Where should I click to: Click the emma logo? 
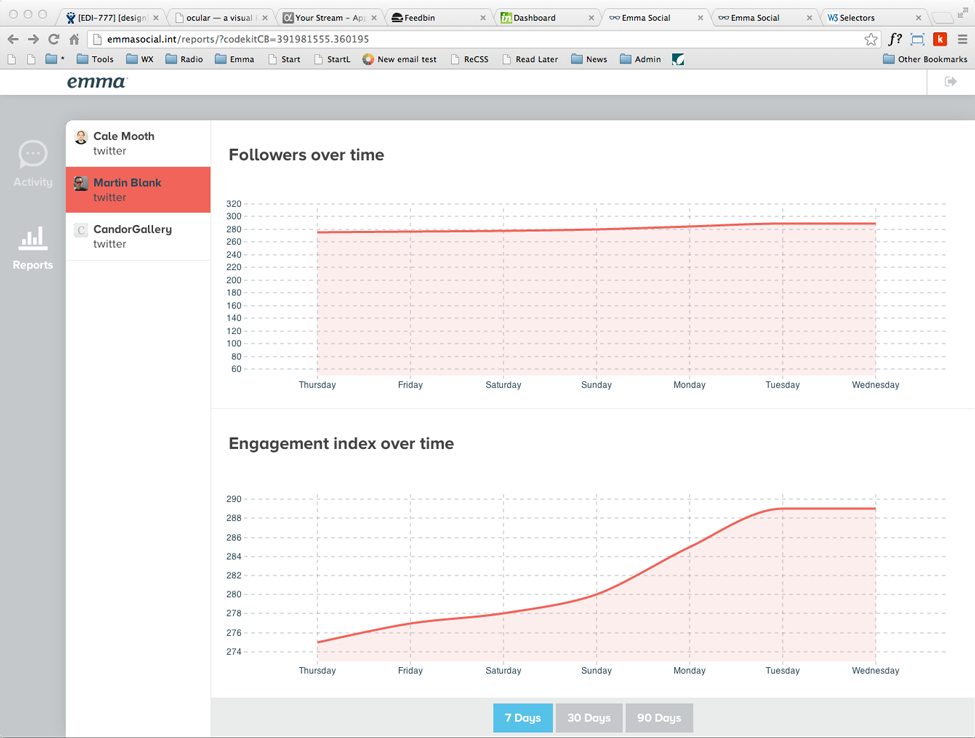(96, 82)
